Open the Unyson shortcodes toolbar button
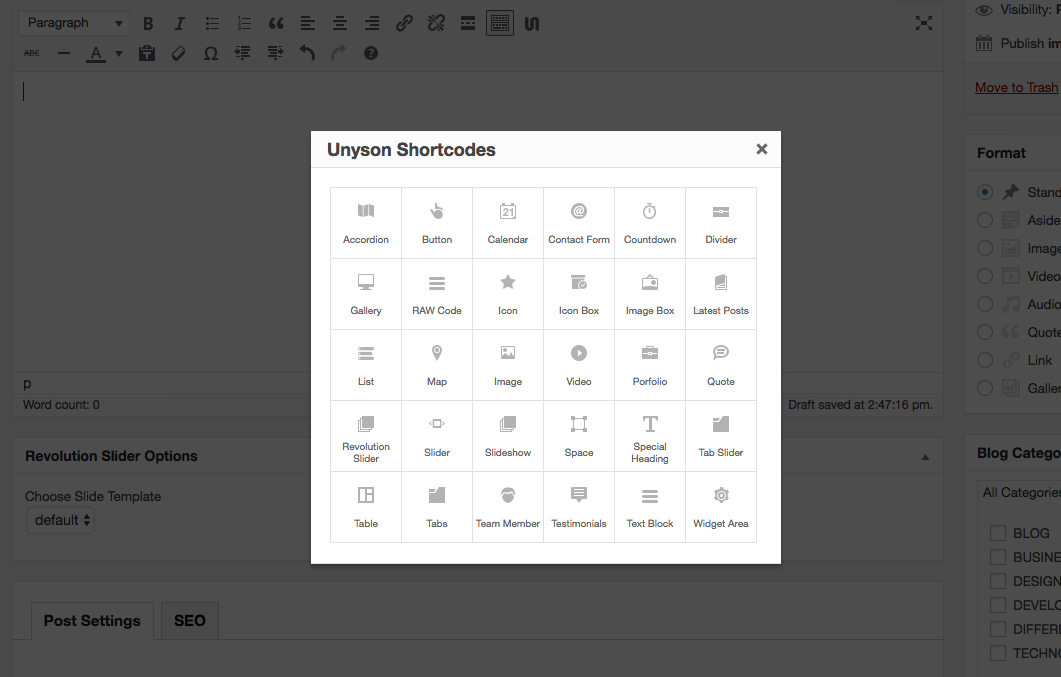Screen dimensions: 1061x677 tap(532, 24)
